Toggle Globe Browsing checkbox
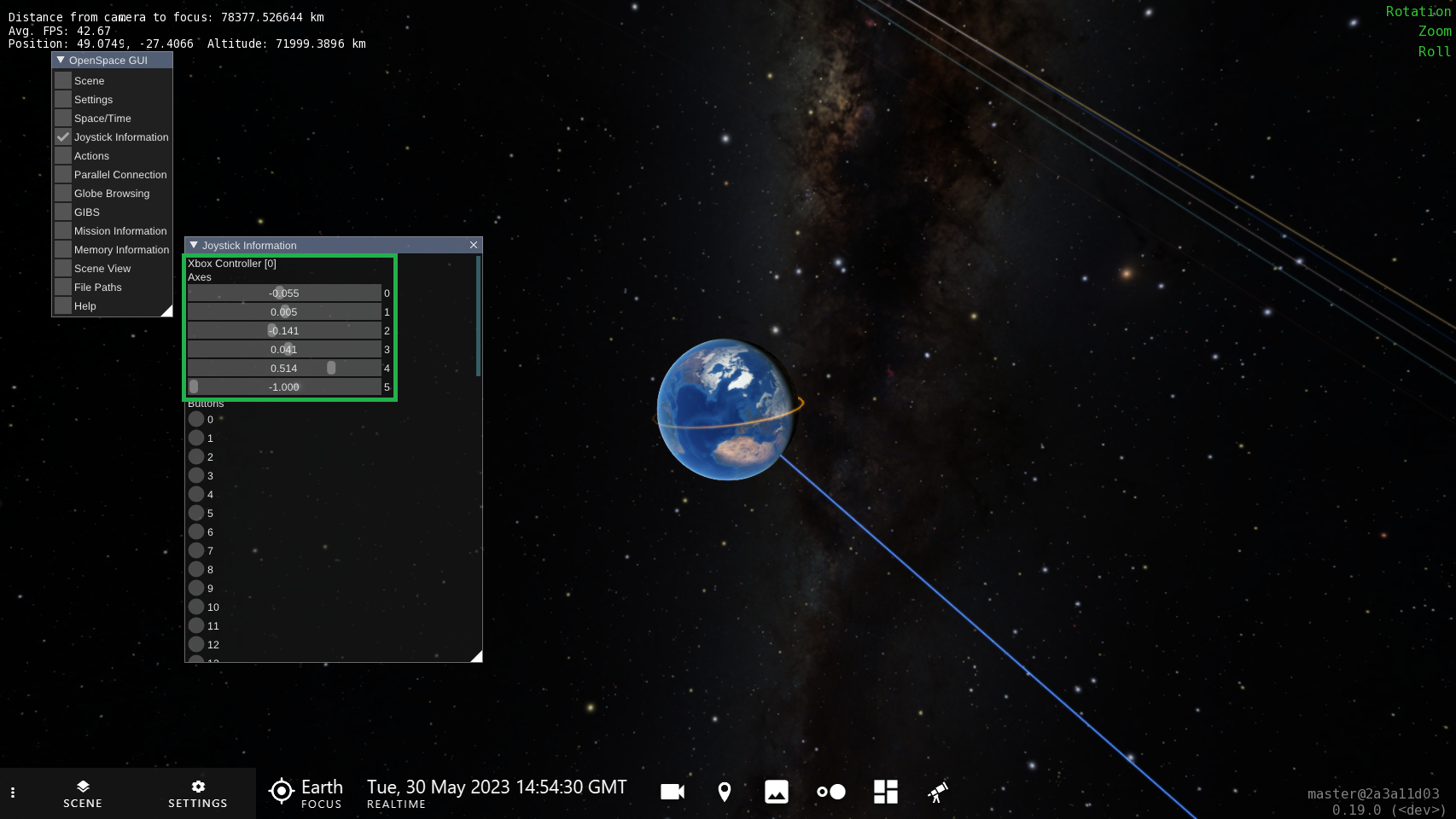The width and height of the screenshot is (1456, 819). point(63,193)
